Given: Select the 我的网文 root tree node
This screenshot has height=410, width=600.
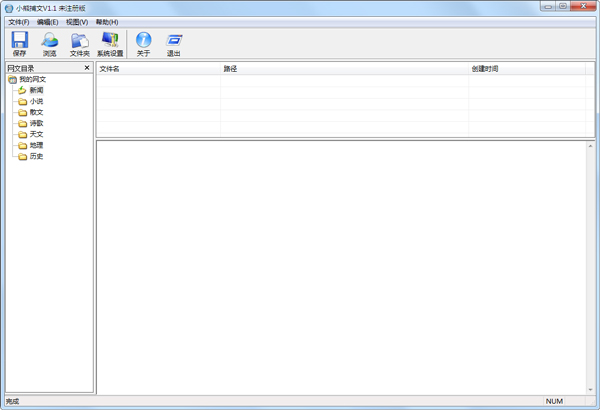Looking at the screenshot, I should [x=33, y=79].
